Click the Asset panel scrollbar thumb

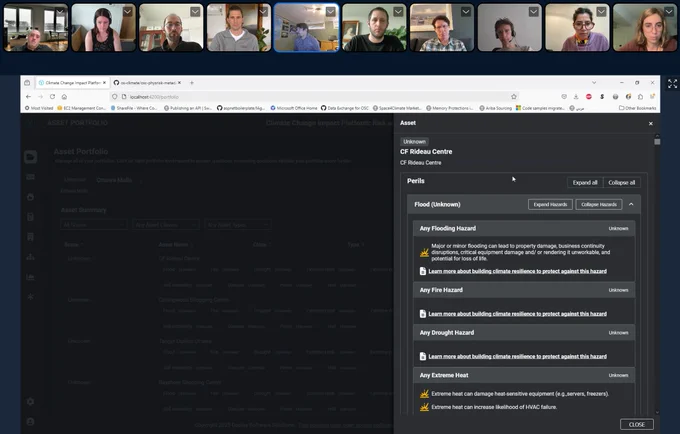pyautogui.click(x=657, y=141)
